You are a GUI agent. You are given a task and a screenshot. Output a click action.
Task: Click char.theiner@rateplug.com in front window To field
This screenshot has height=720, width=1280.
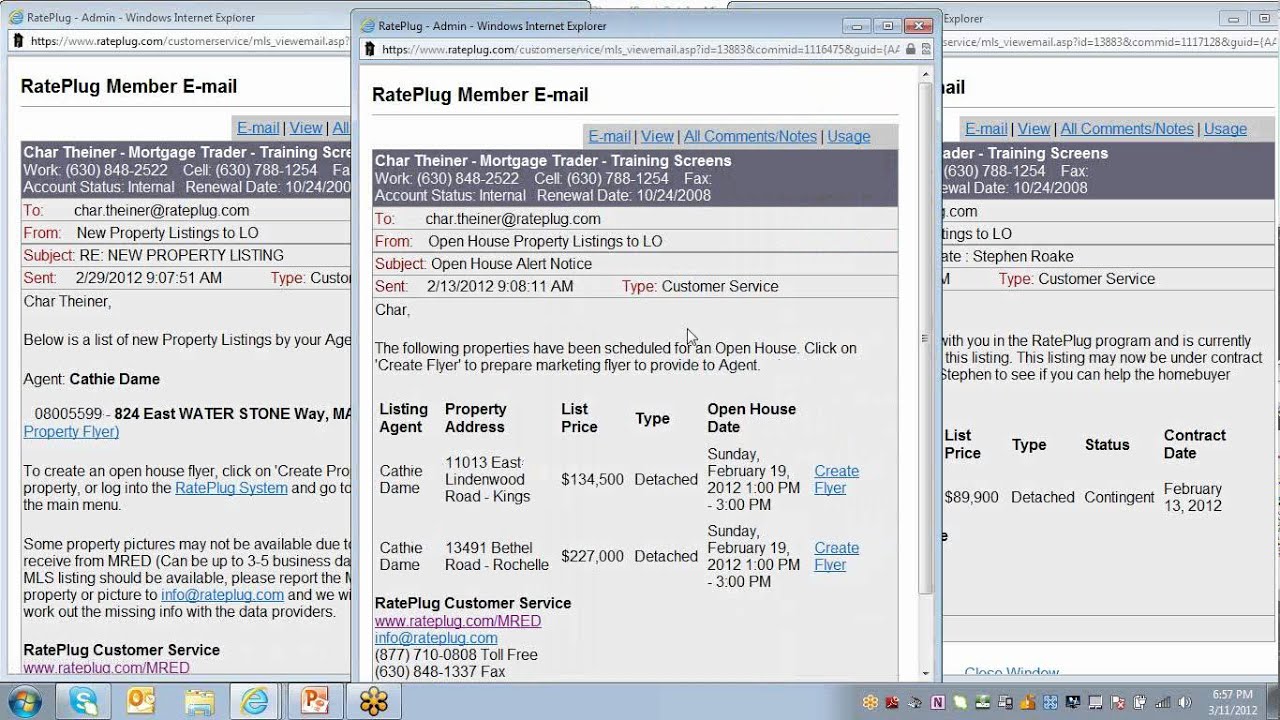513,219
